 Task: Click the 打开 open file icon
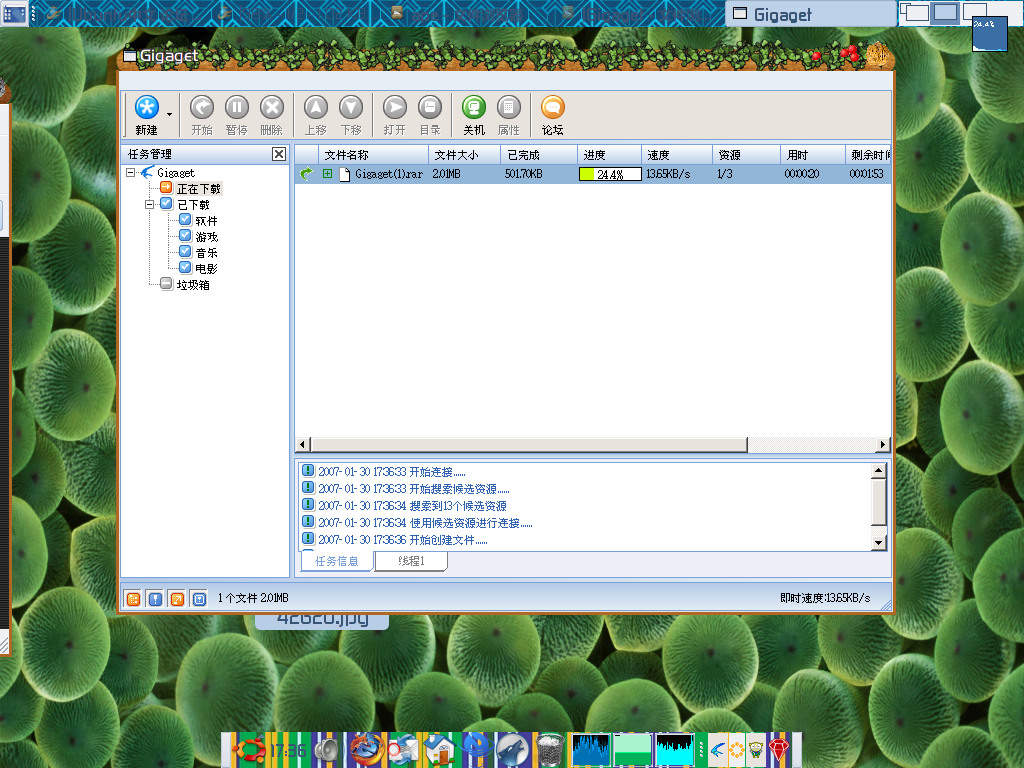(394, 108)
